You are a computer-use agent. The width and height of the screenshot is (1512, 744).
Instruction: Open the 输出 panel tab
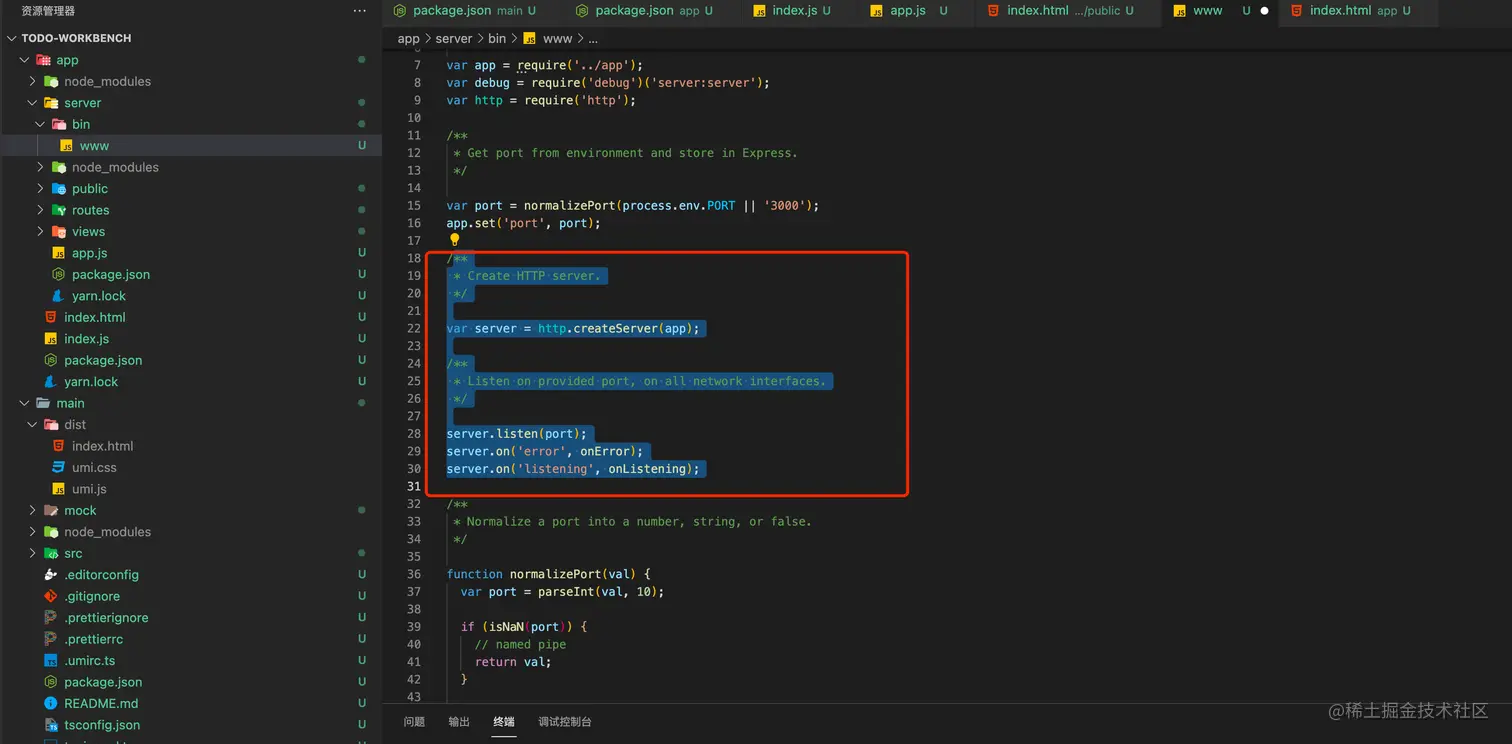point(459,722)
